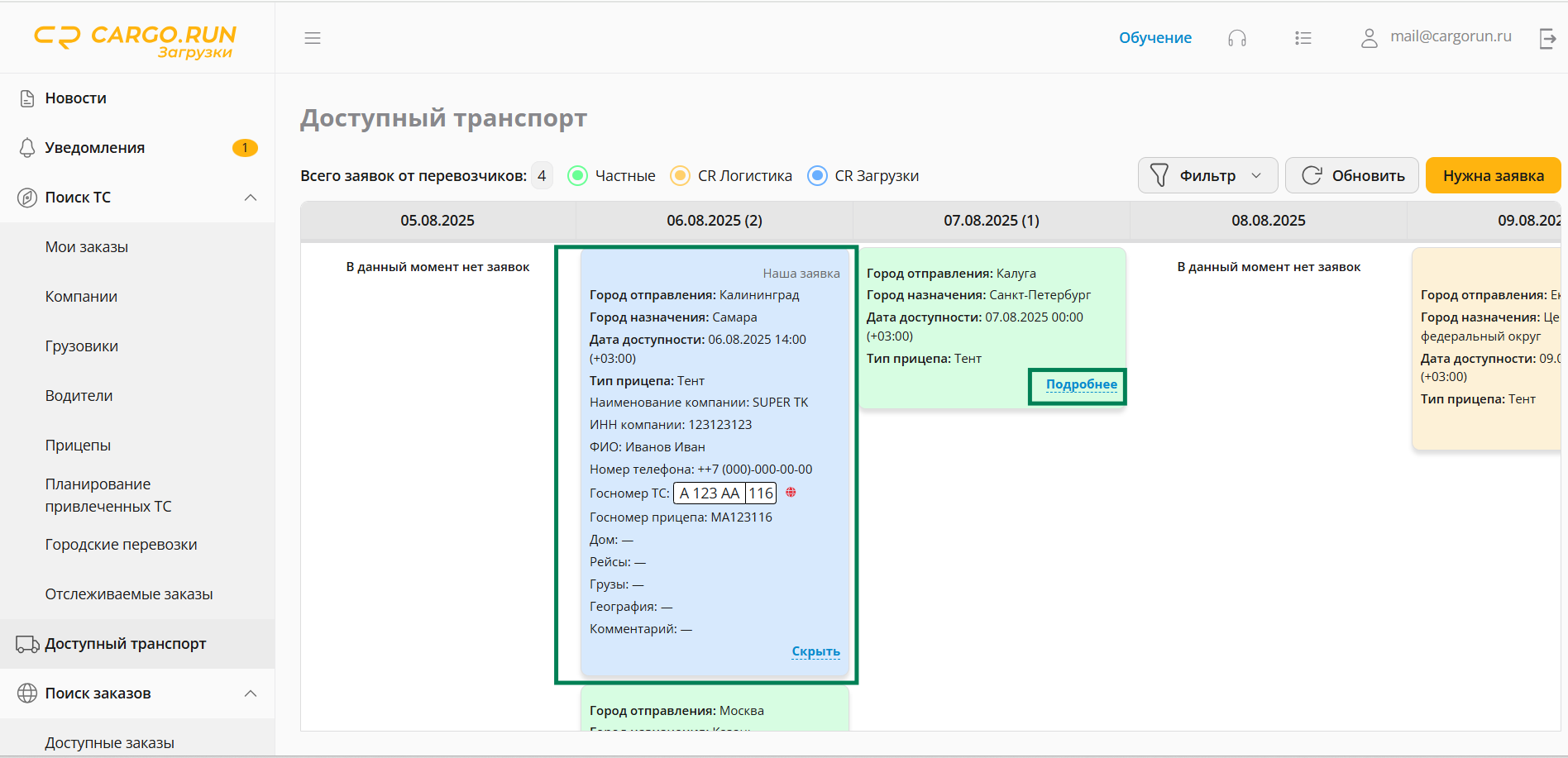
Task: Open Грузовики in the sidebar
Action: [82, 346]
